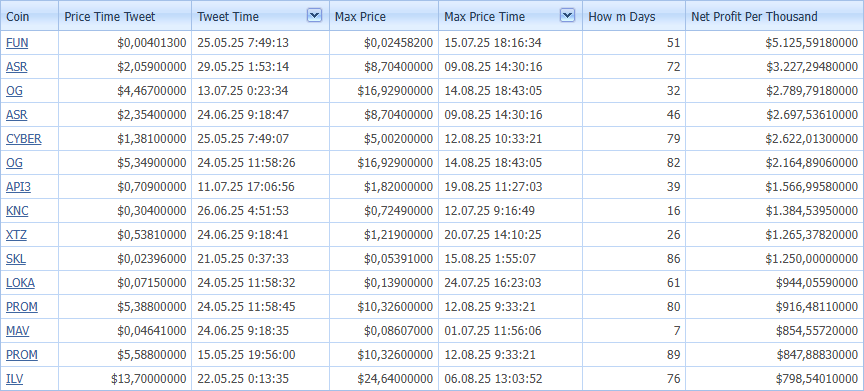This screenshot has height=391, width=864.
Task: Open the SKL coin link
Action: 16,259
